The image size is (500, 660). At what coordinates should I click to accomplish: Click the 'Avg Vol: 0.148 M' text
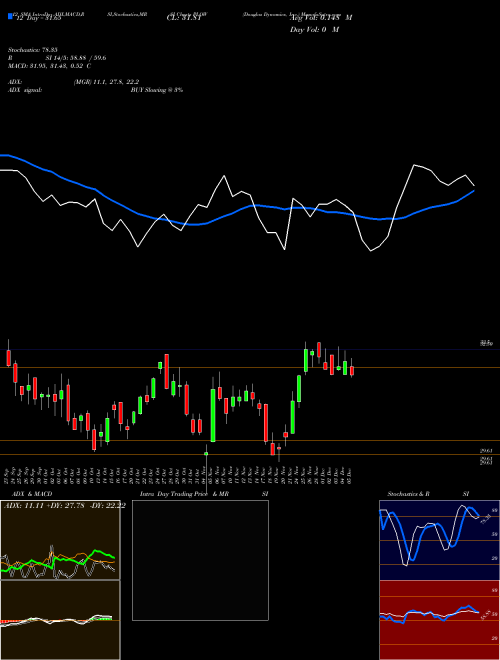click(x=321, y=18)
